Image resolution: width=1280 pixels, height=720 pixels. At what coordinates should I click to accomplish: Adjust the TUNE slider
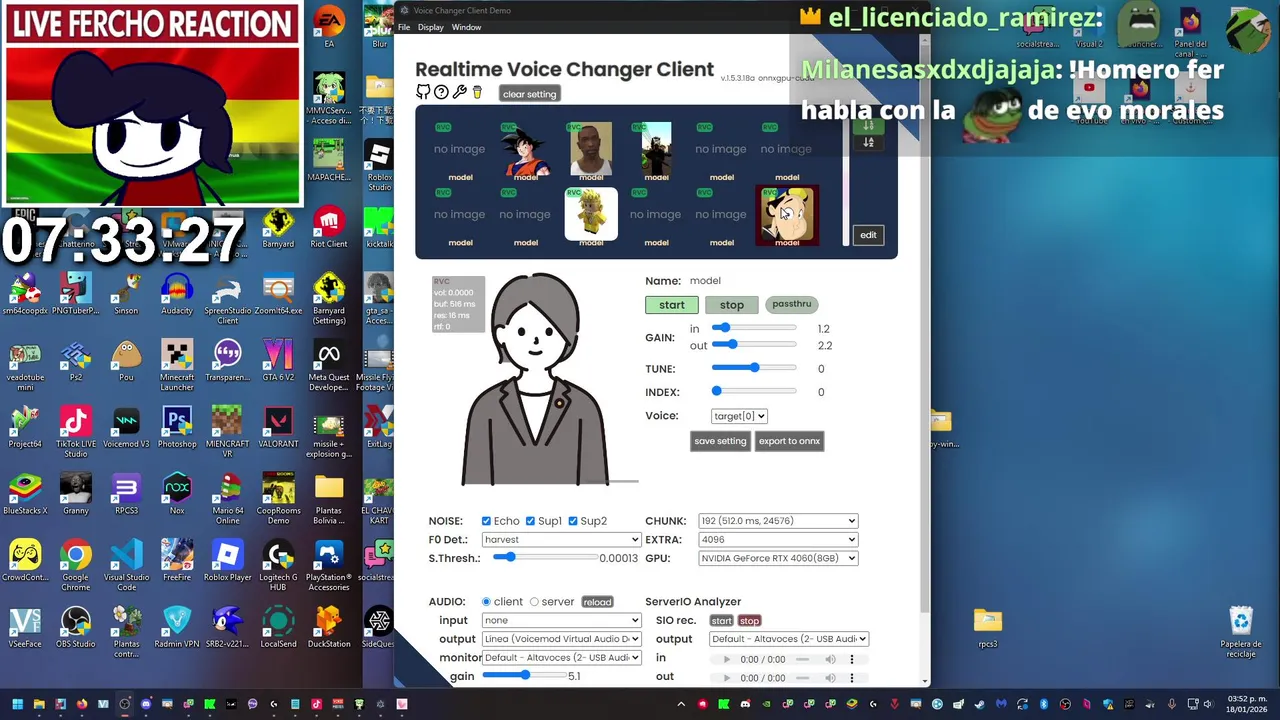tap(754, 368)
